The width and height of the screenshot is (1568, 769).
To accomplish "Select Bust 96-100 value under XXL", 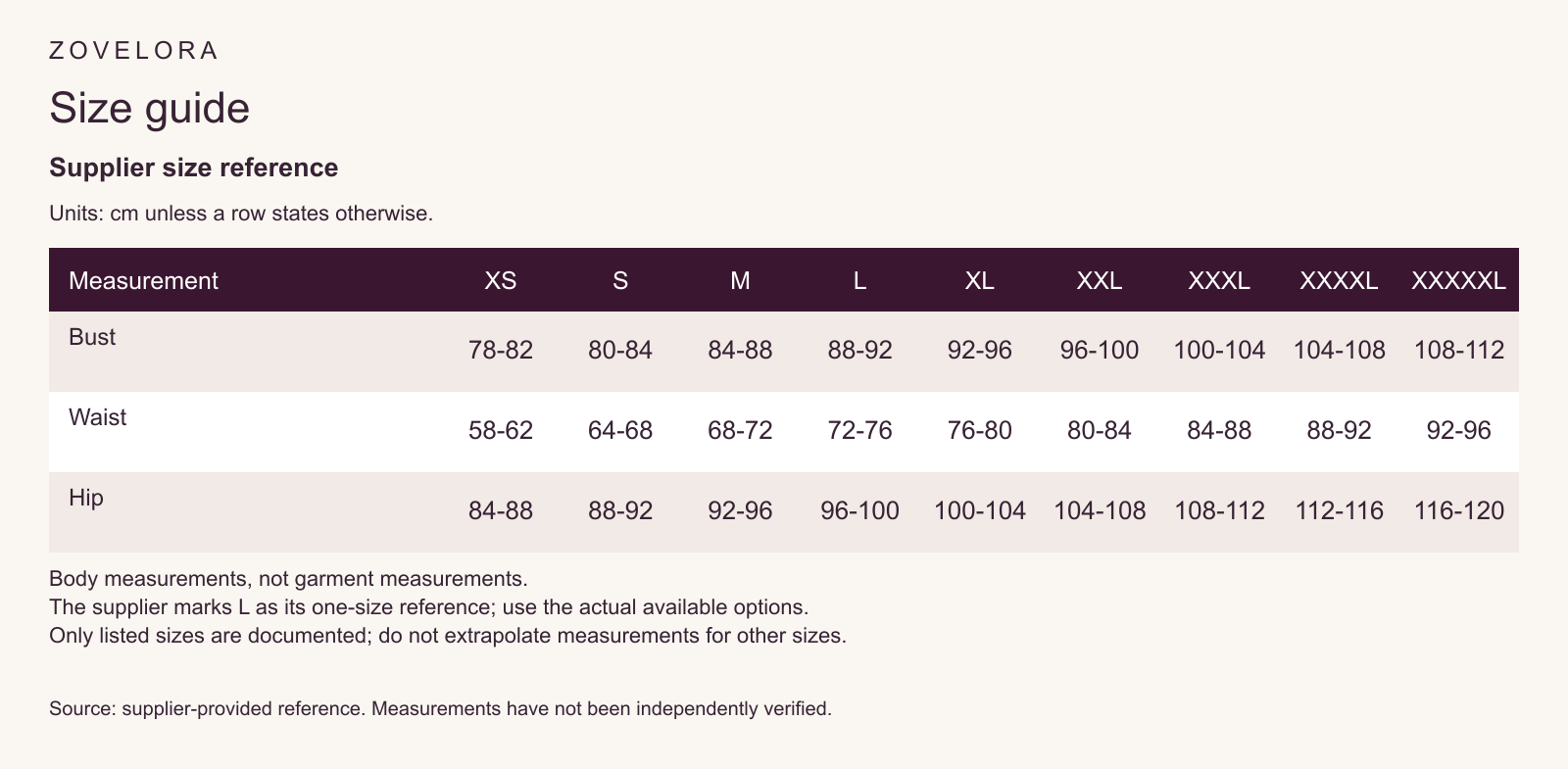I will point(1100,351).
